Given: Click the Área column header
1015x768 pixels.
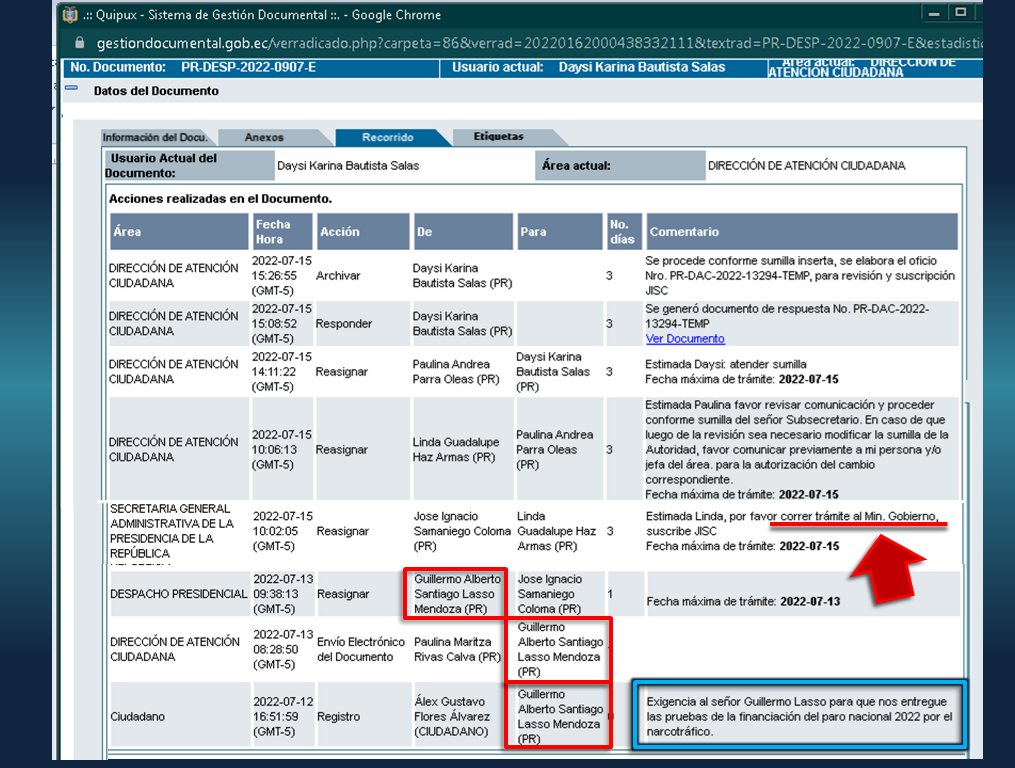Looking at the screenshot, I should click(x=179, y=231).
